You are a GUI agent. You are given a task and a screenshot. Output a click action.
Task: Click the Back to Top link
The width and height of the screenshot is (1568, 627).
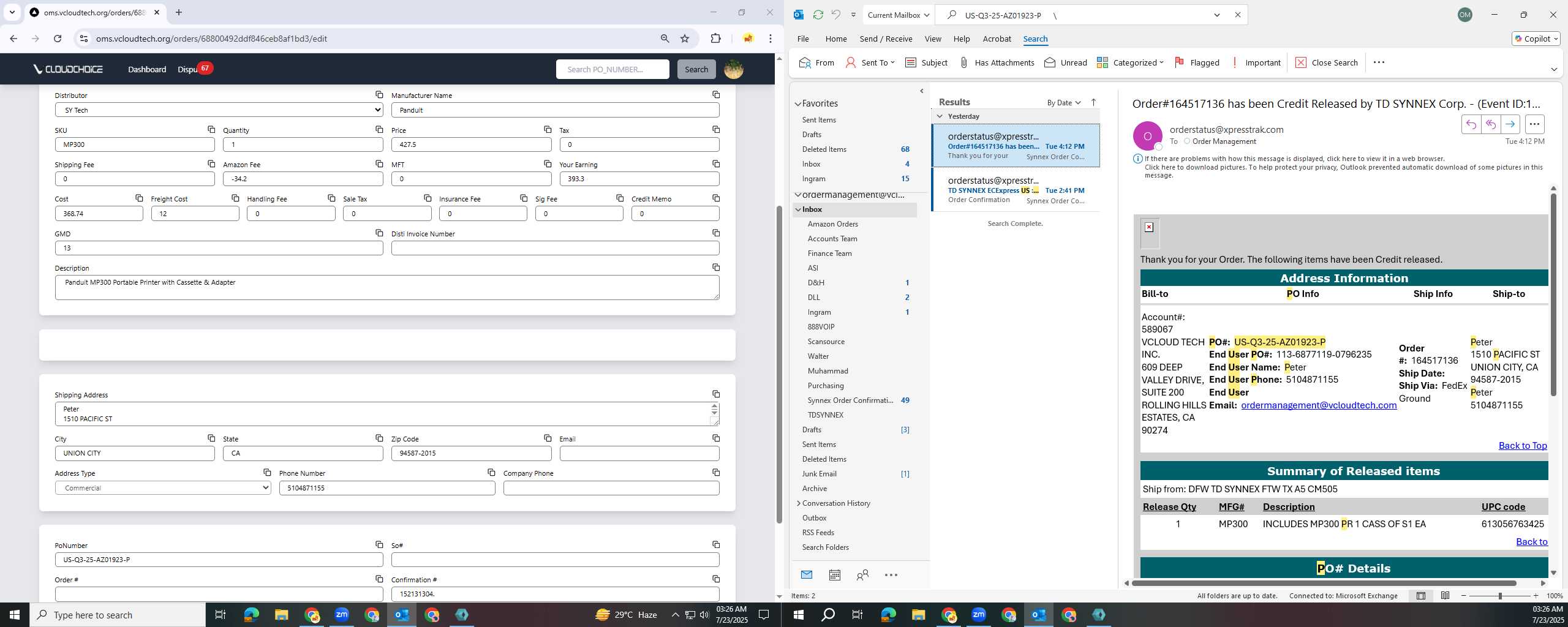pos(1523,446)
